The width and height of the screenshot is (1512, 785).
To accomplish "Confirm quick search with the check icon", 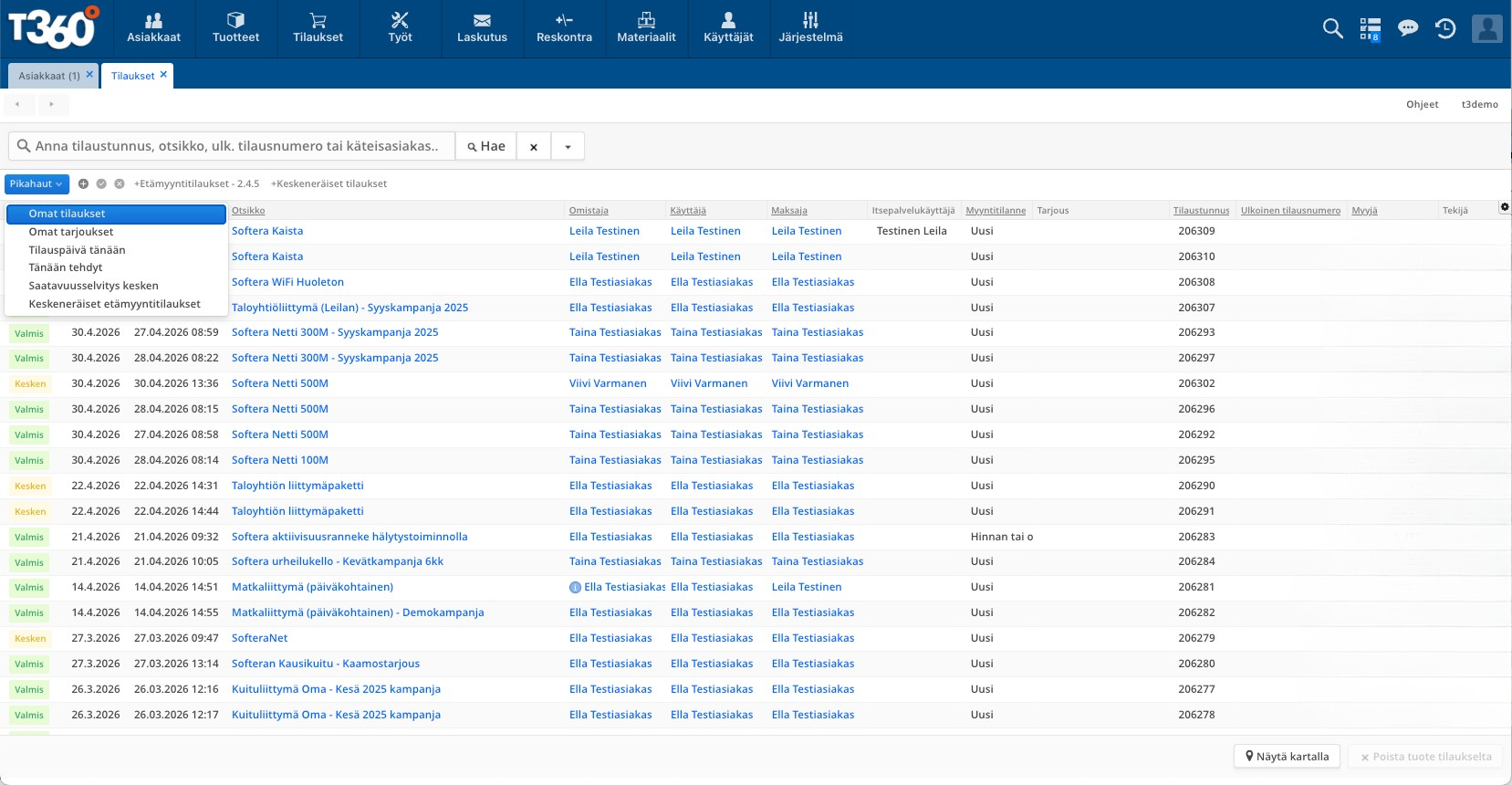I will (101, 183).
